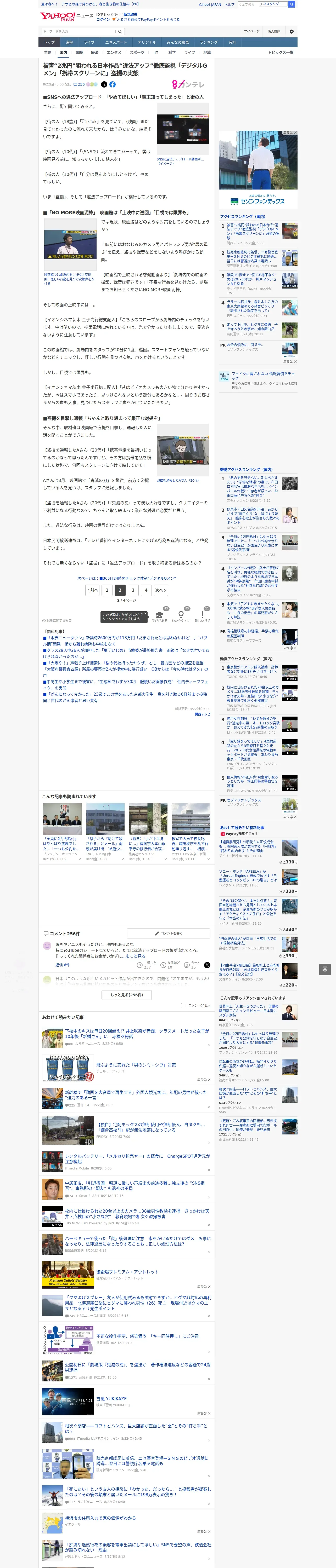Click the blue web search magnifier button
This screenshot has height=1568, width=336.
292,4
